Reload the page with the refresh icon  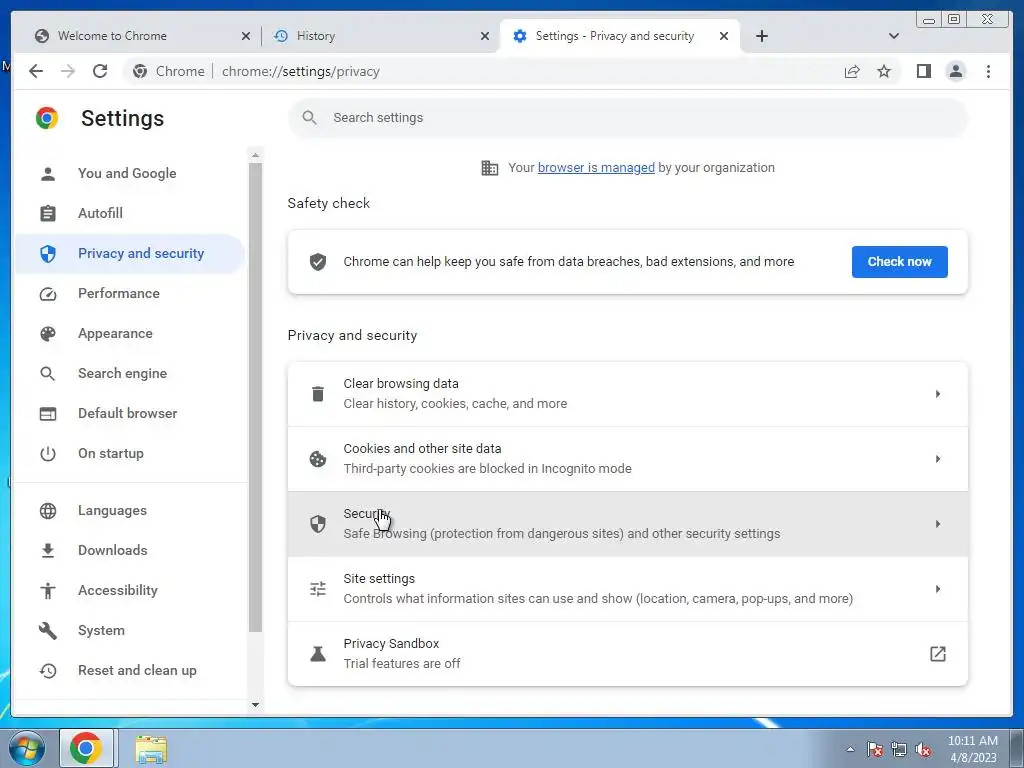pos(100,71)
